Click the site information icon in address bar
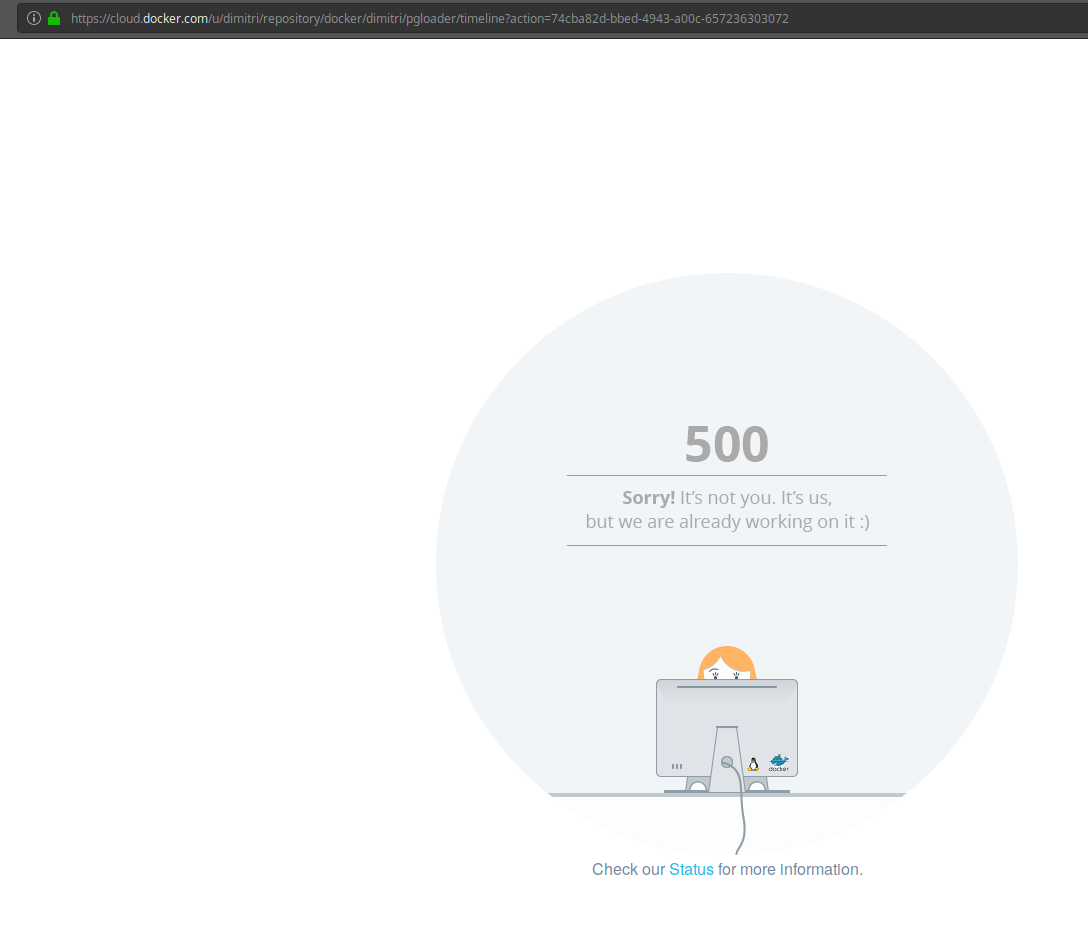Screen dimensions: 1088x952 click(x=33, y=18)
